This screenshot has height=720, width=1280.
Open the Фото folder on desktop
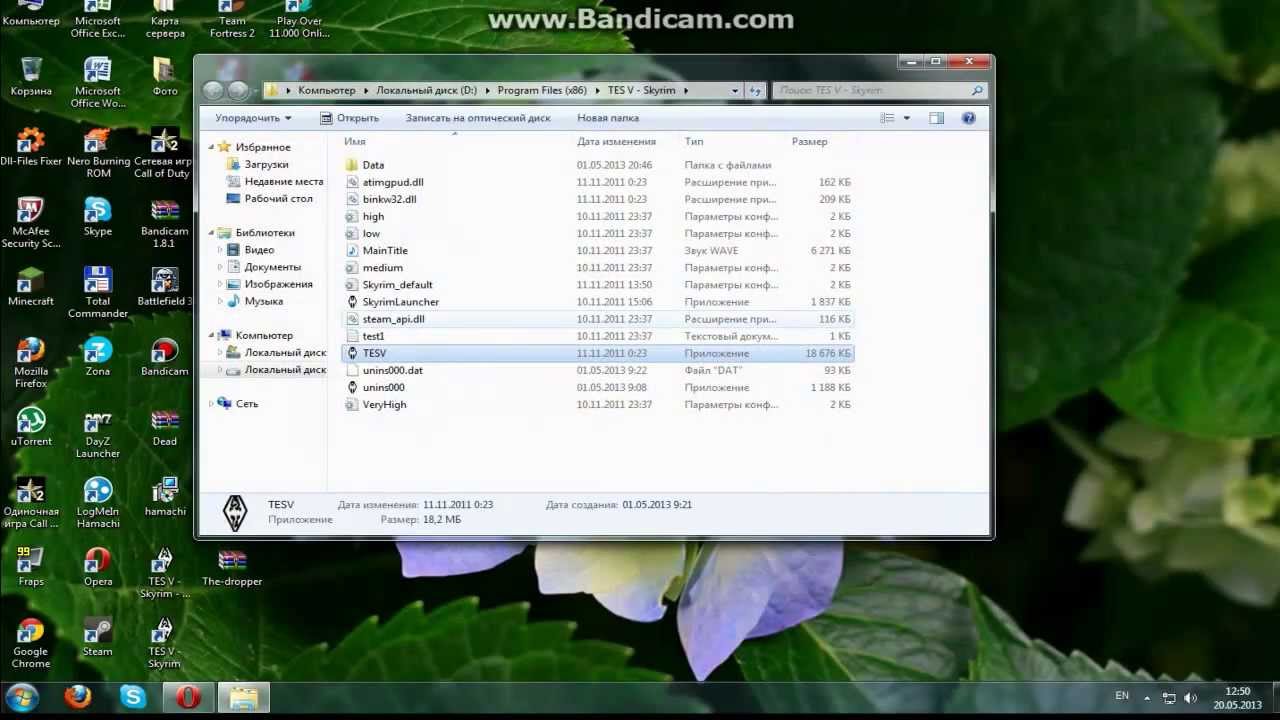coord(165,77)
